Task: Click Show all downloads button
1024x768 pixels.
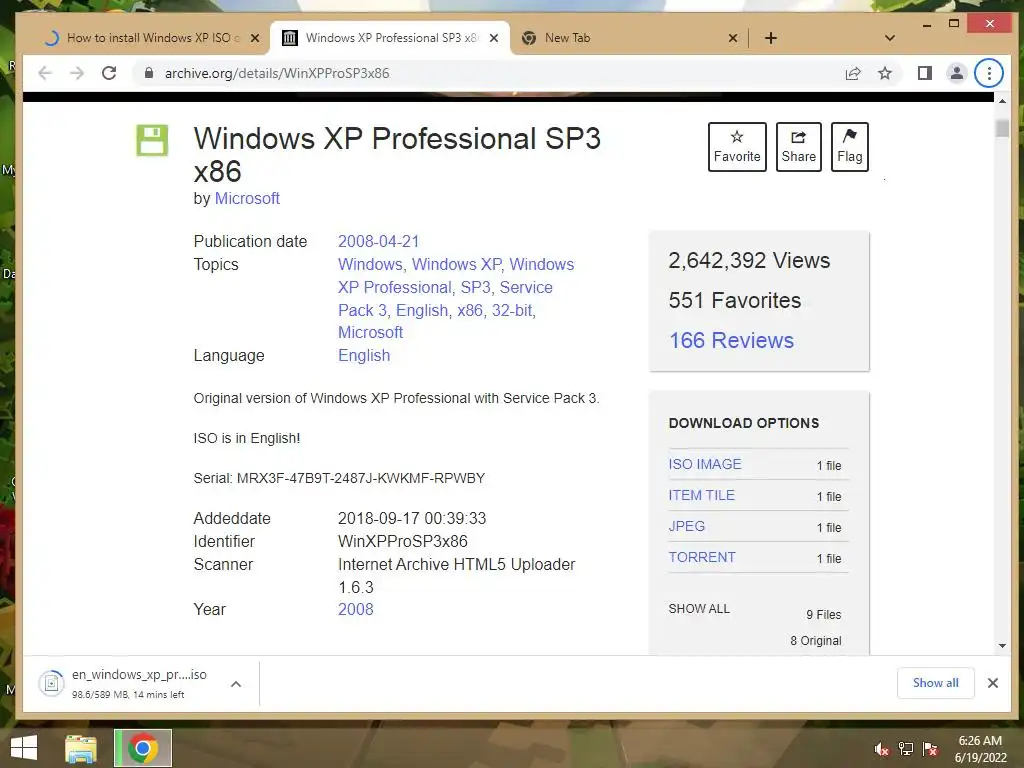Action: pos(935,683)
